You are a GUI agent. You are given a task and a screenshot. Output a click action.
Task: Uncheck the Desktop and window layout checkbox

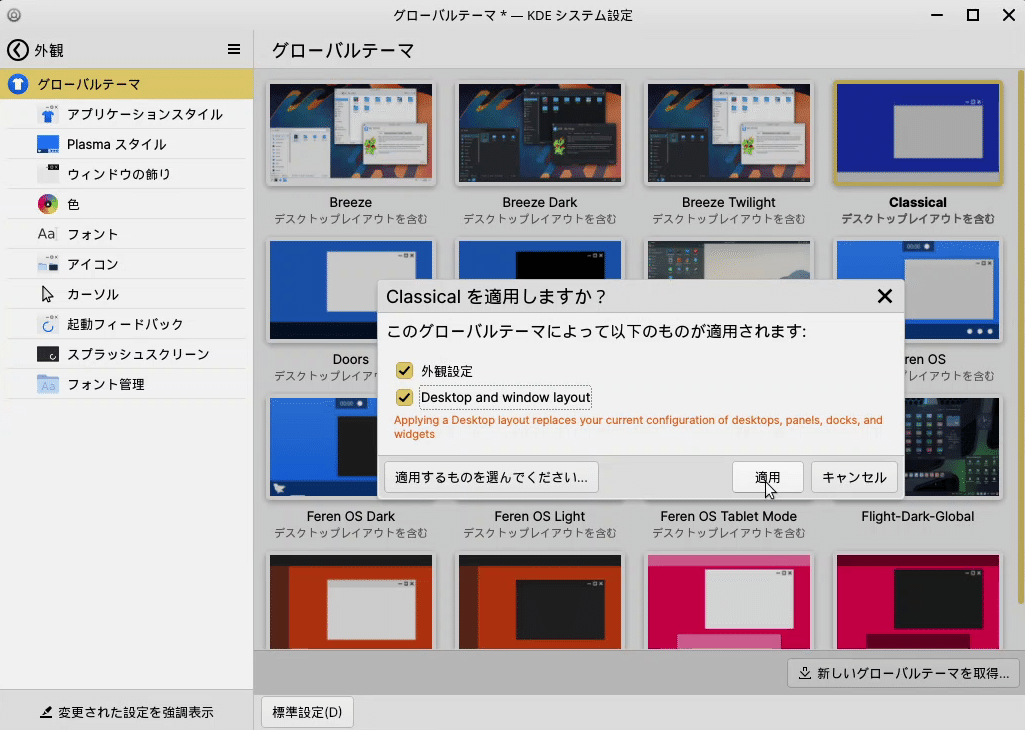pos(404,397)
